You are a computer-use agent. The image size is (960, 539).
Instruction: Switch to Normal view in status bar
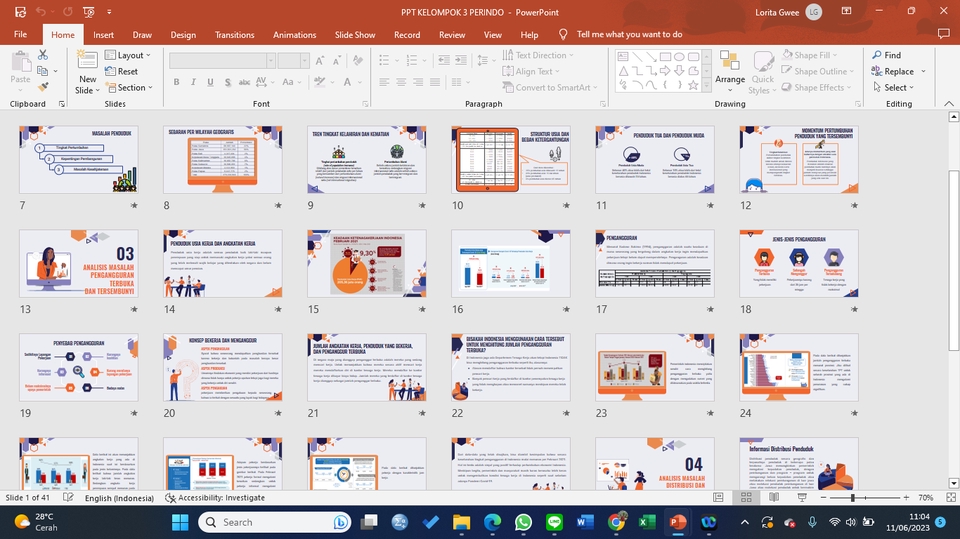coord(718,497)
